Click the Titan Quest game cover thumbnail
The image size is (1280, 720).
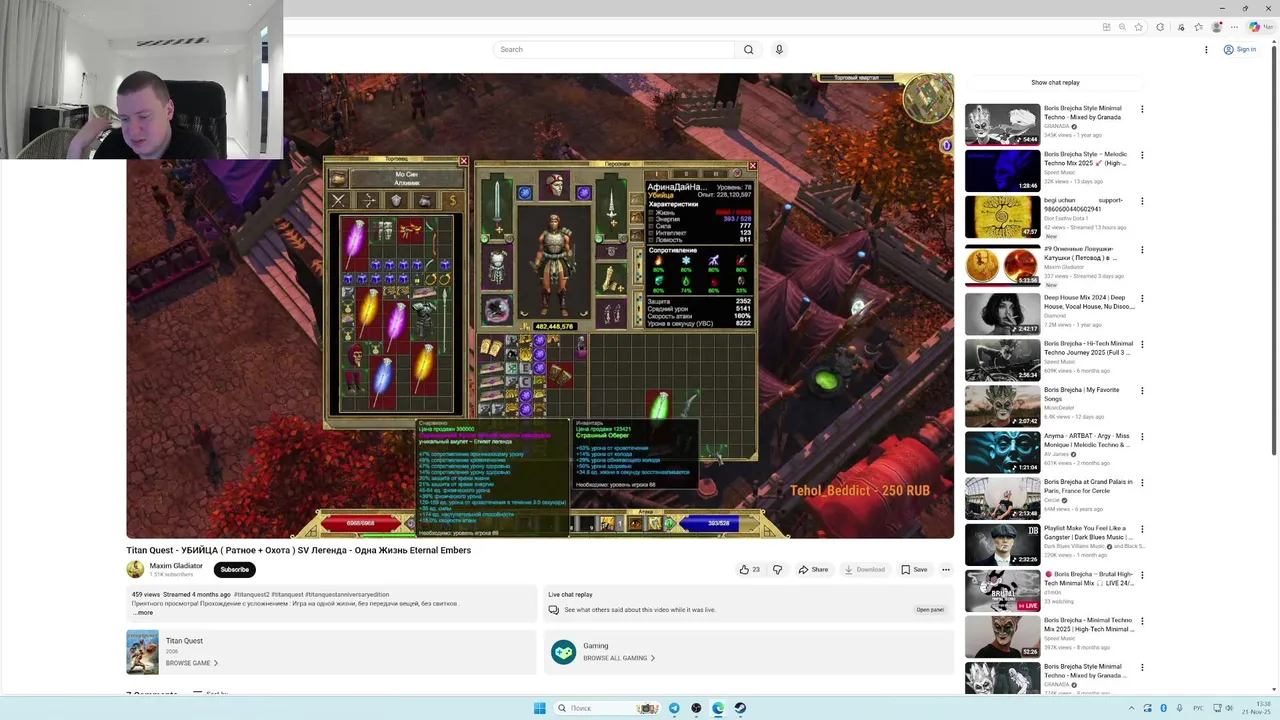coord(142,652)
